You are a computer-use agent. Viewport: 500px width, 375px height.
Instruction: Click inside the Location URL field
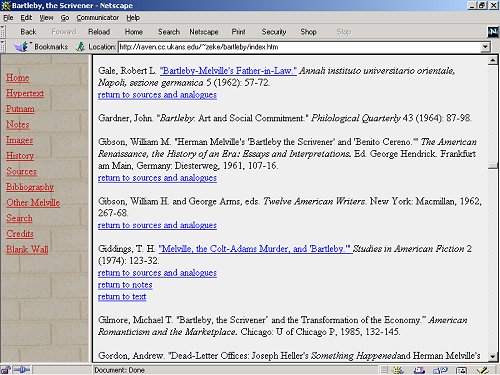[299, 47]
